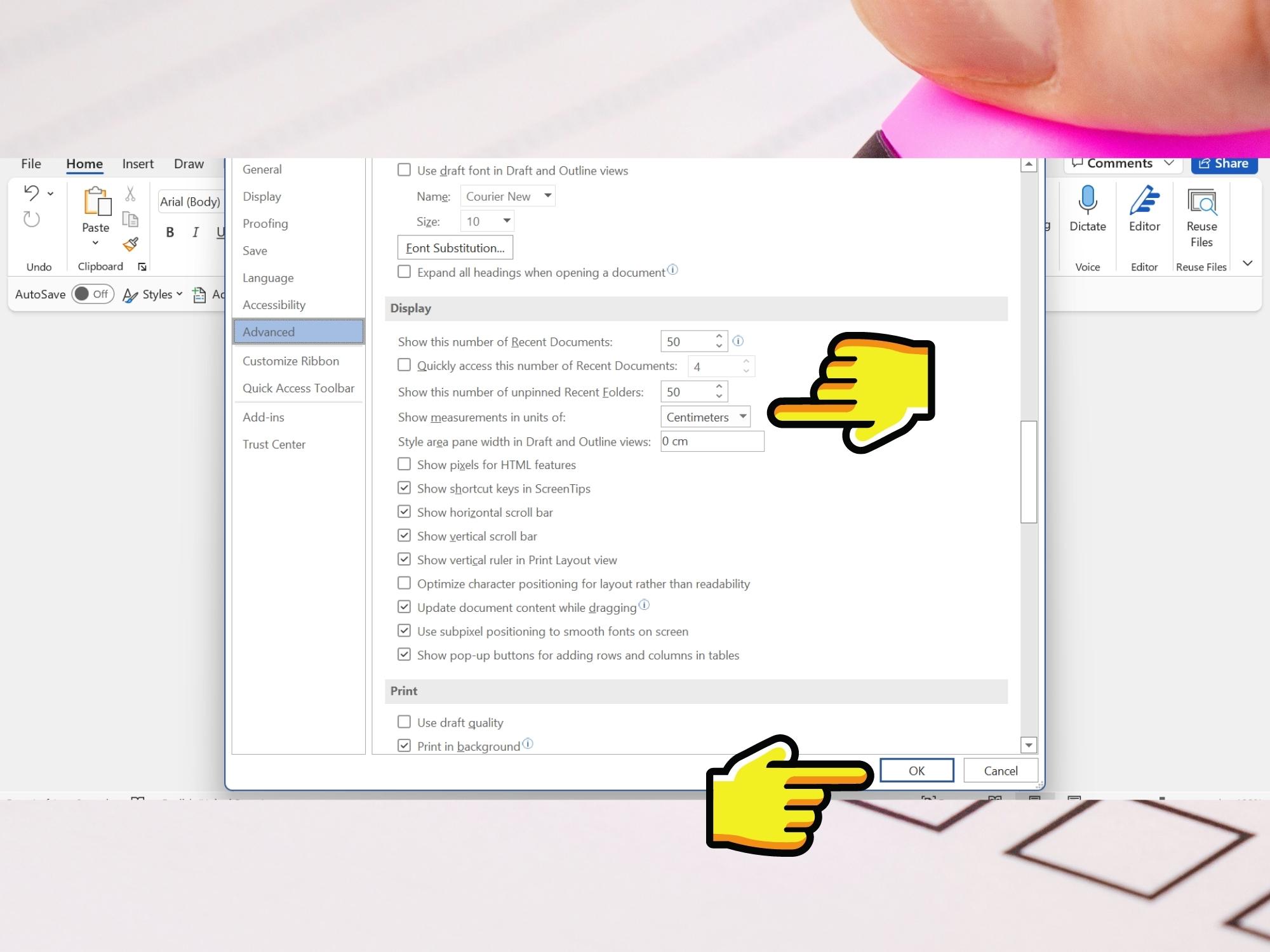Click the Dictate microphone icon
1270x952 pixels.
(x=1088, y=200)
